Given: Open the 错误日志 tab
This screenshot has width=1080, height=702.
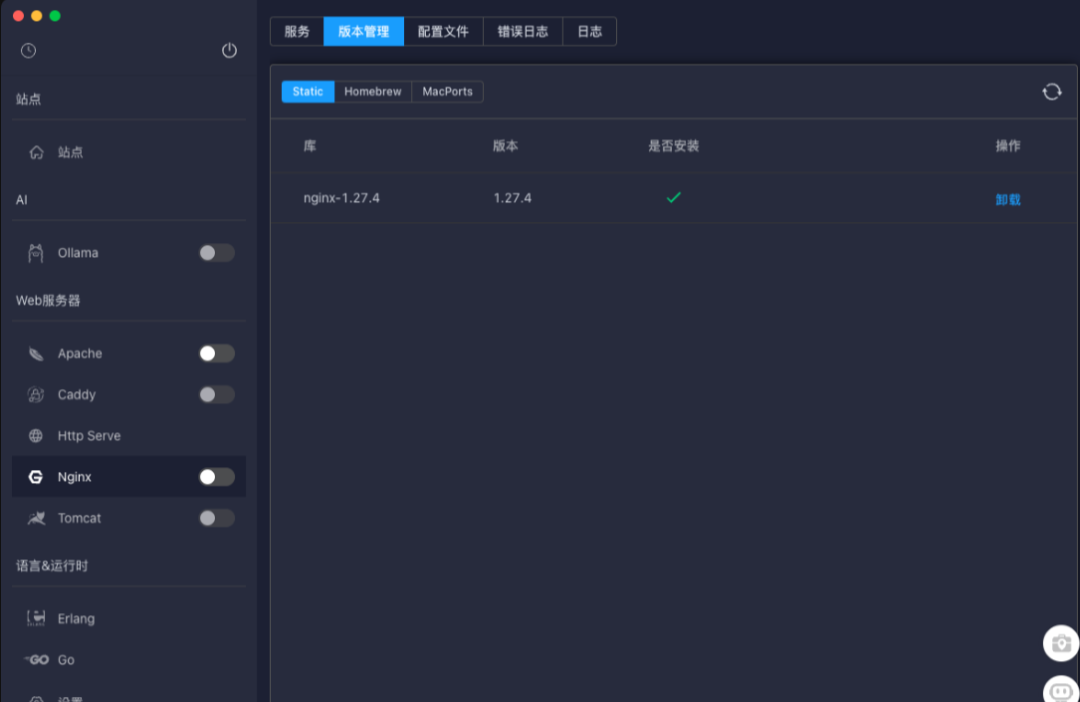Looking at the screenshot, I should click(x=523, y=32).
